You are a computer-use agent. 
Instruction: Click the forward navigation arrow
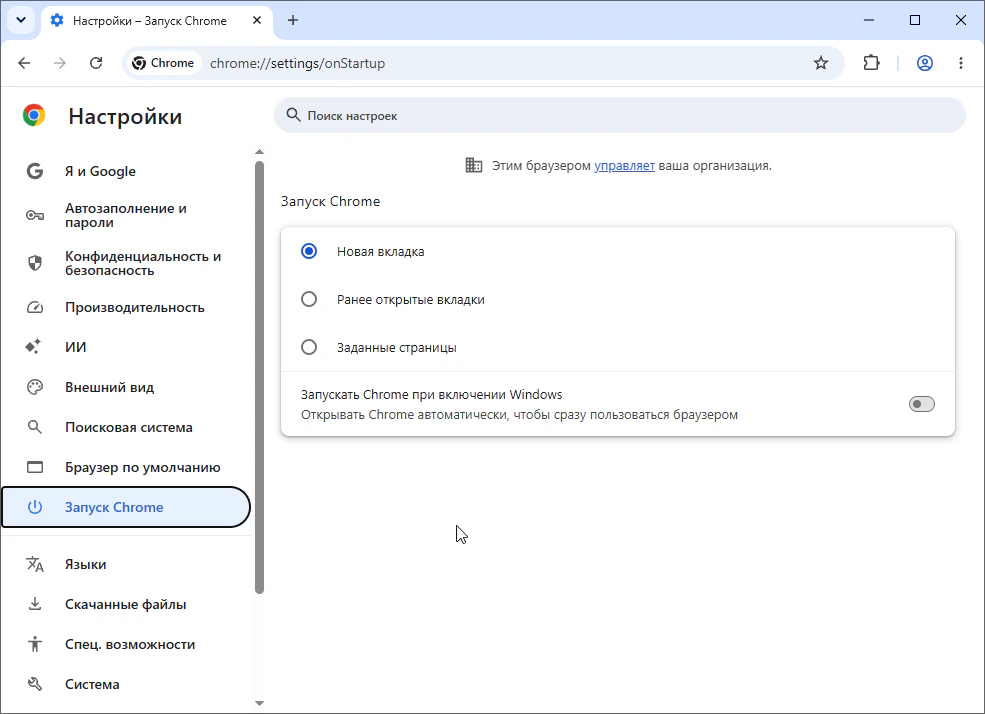60,63
